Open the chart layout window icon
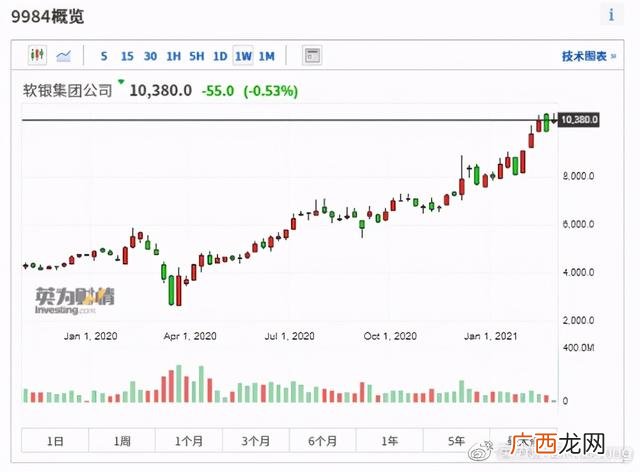The width and height of the screenshot is (640, 472). click(x=312, y=56)
